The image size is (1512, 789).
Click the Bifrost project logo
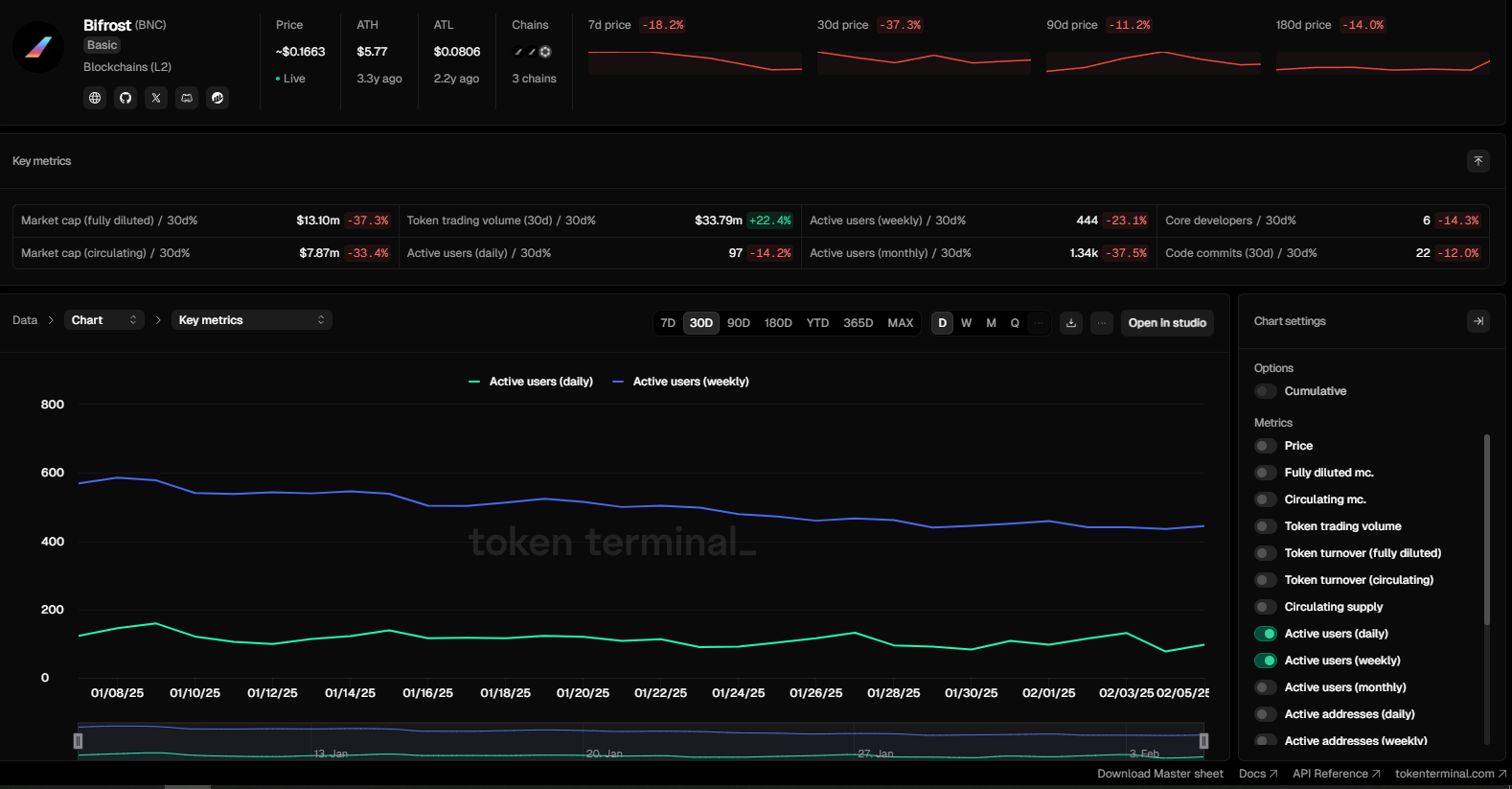click(38, 46)
